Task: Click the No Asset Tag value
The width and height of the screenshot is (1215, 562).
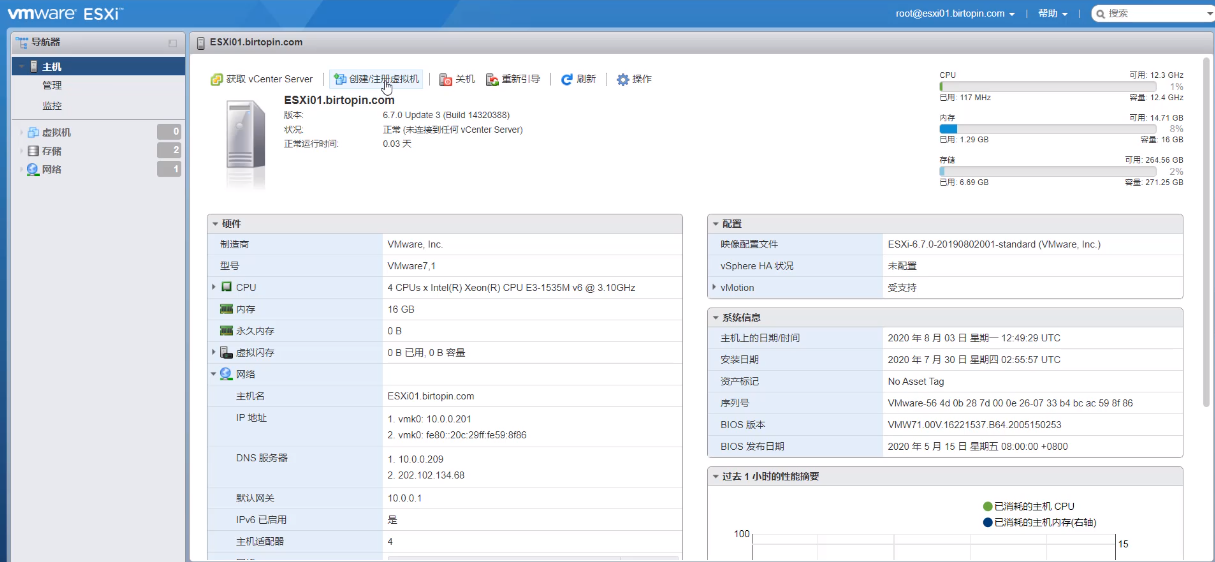Action: pos(915,382)
